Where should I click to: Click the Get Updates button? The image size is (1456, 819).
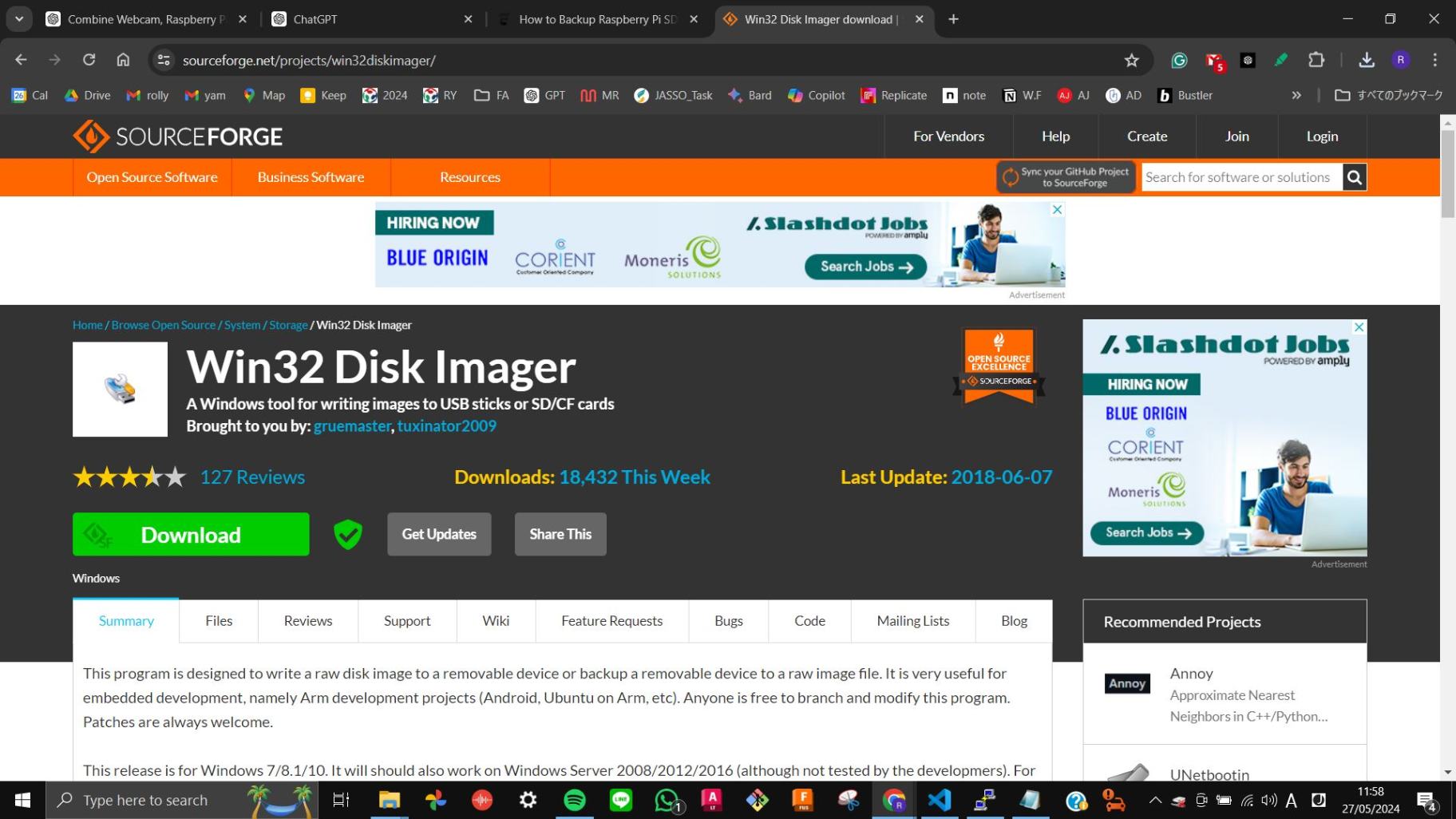(439, 534)
